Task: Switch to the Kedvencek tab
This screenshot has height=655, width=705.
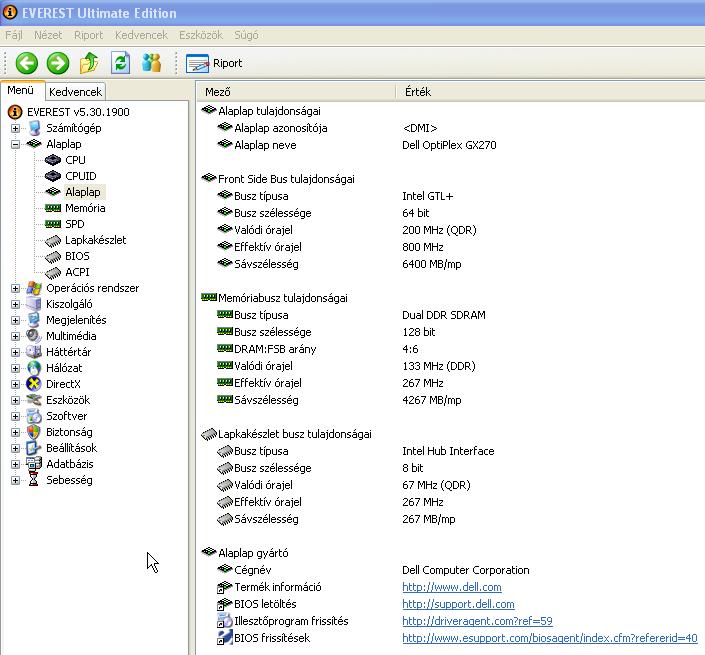Action: pos(76,92)
